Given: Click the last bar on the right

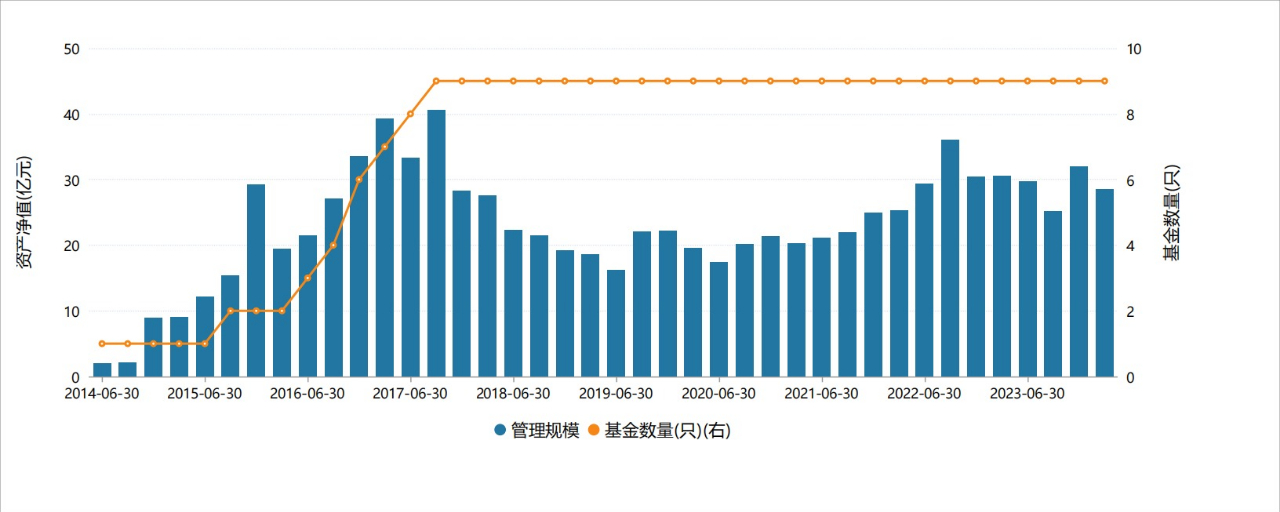Looking at the screenshot, I should click(x=1104, y=283).
